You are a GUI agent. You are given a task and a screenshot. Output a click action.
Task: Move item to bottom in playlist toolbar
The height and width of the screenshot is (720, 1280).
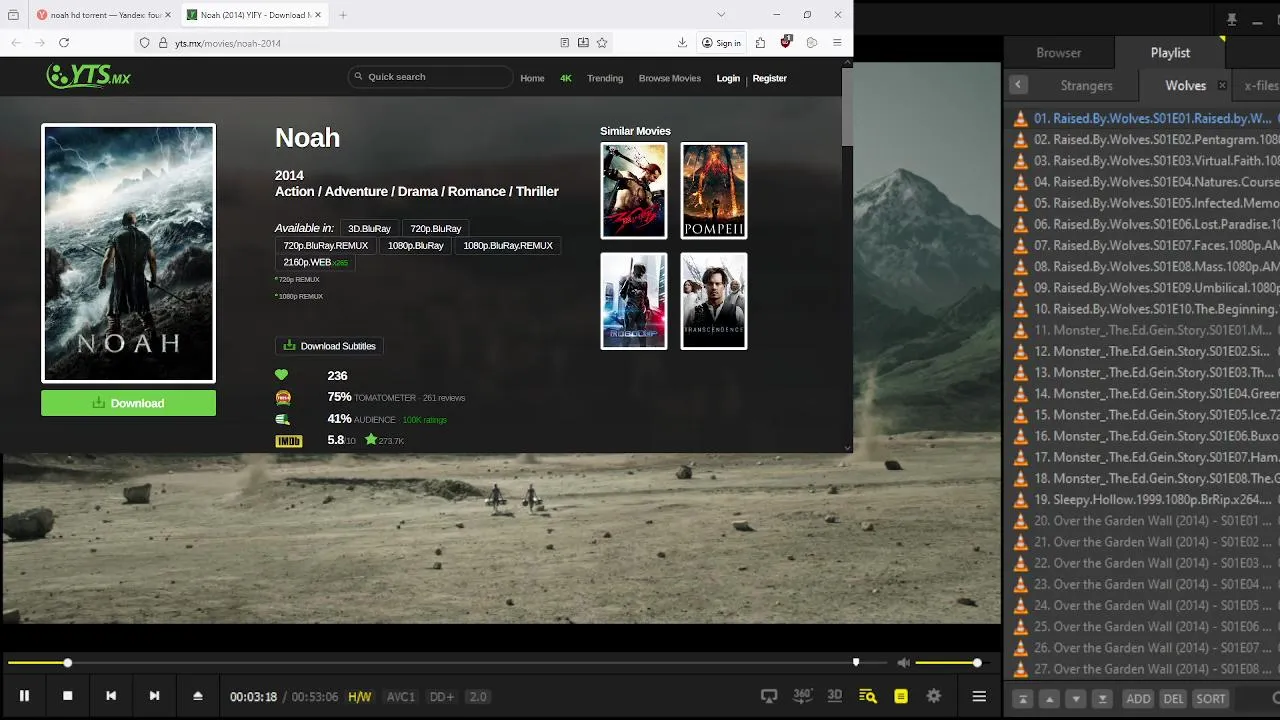[1103, 698]
